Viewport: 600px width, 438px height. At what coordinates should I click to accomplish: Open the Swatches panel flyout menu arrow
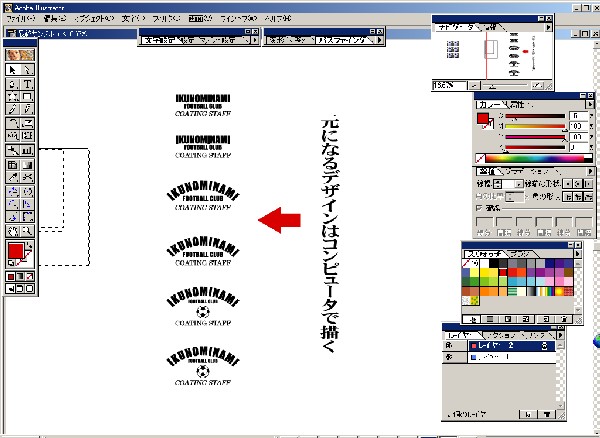[577, 254]
